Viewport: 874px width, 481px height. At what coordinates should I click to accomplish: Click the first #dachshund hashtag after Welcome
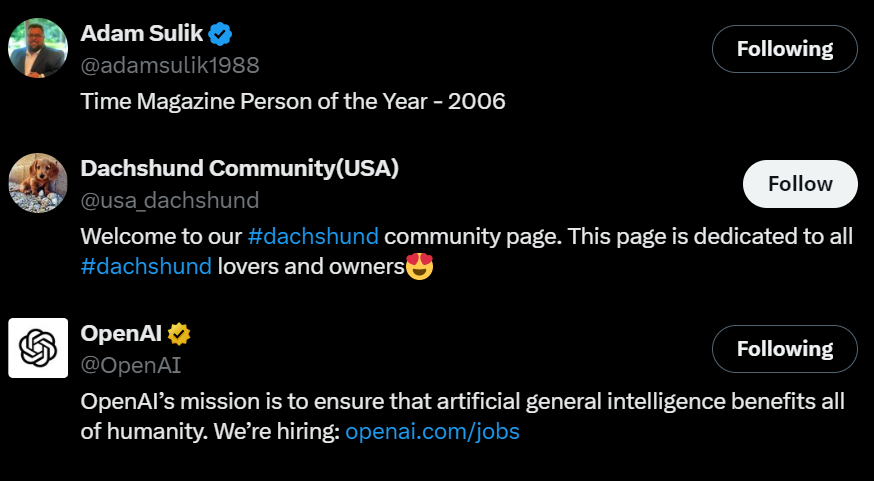click(x=313, y=236)
